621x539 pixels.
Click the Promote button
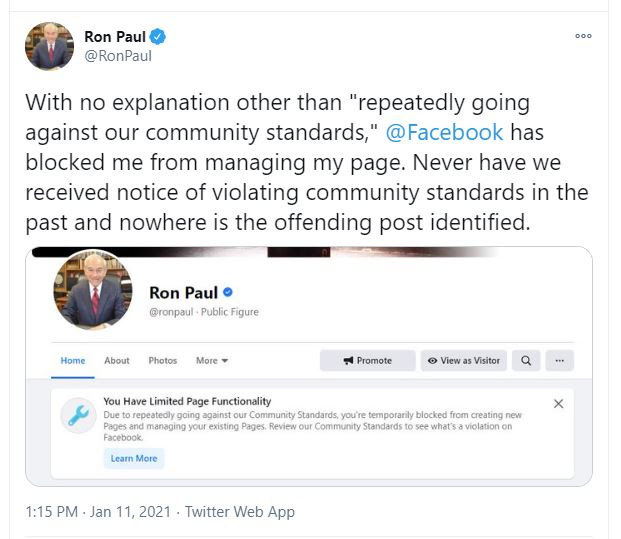pyautogui.click(x=368, y=360)
